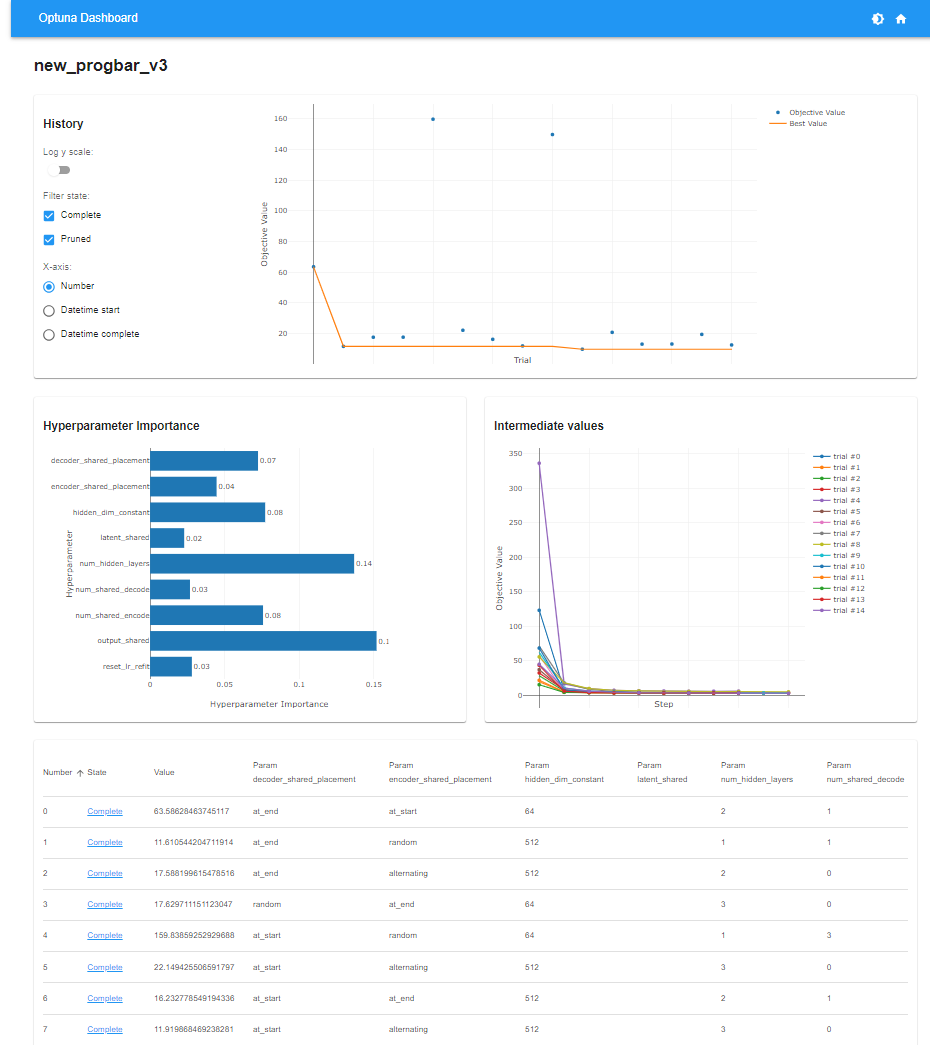Screen dimensions: 930x1045
Task: Click value 22.149425506591797 cell
Action: (194, 967)
